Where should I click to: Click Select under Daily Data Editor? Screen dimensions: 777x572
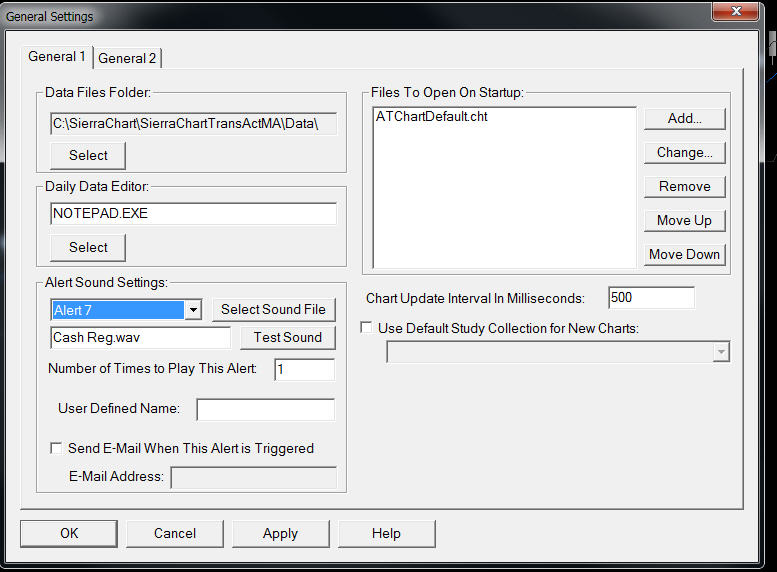coord(88,247)
